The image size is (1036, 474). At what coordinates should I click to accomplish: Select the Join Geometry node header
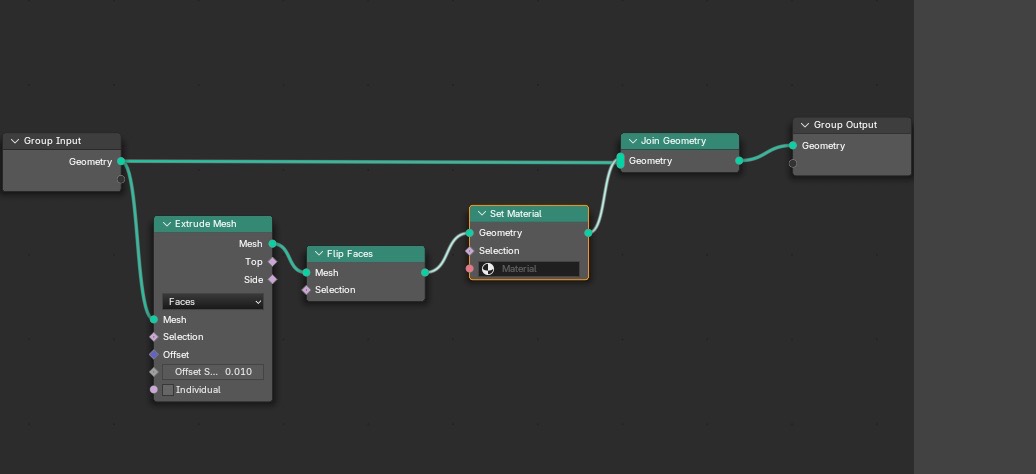680,141
